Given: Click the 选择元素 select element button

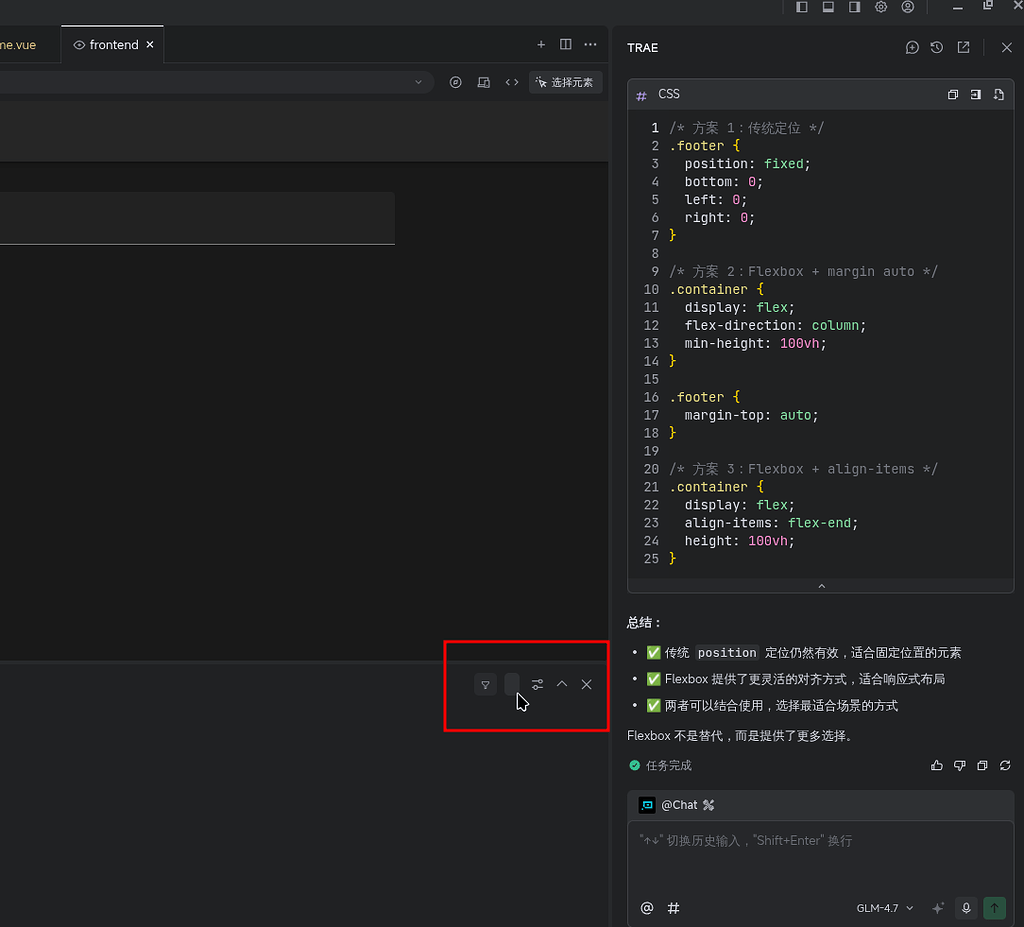Looking at the screenshot, I should [x=565, y=82].
